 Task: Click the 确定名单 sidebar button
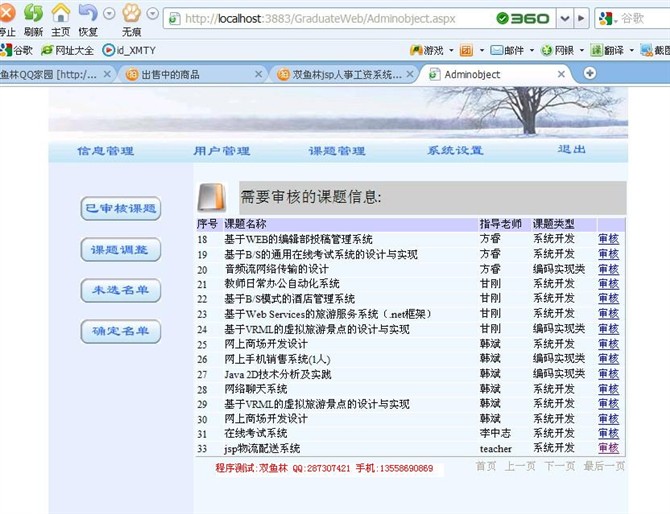(x=121, y=331)
